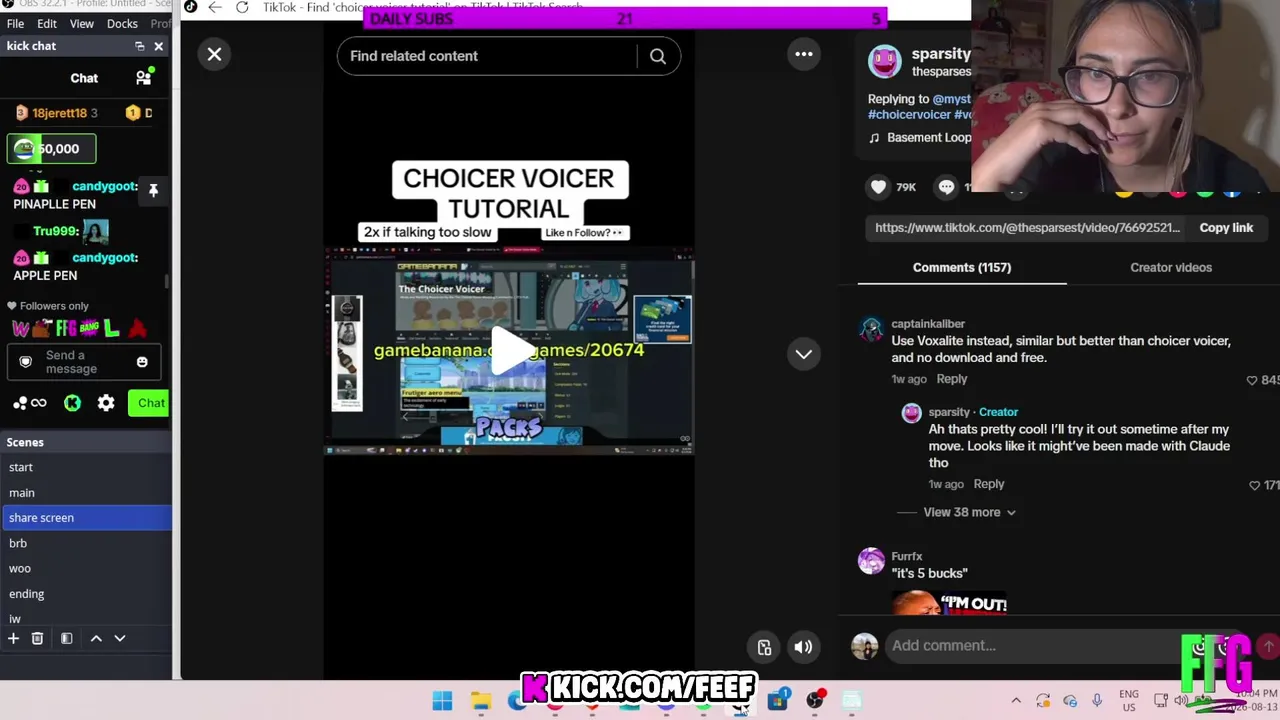Show hidden system tray icons

tap(1016, 701)
